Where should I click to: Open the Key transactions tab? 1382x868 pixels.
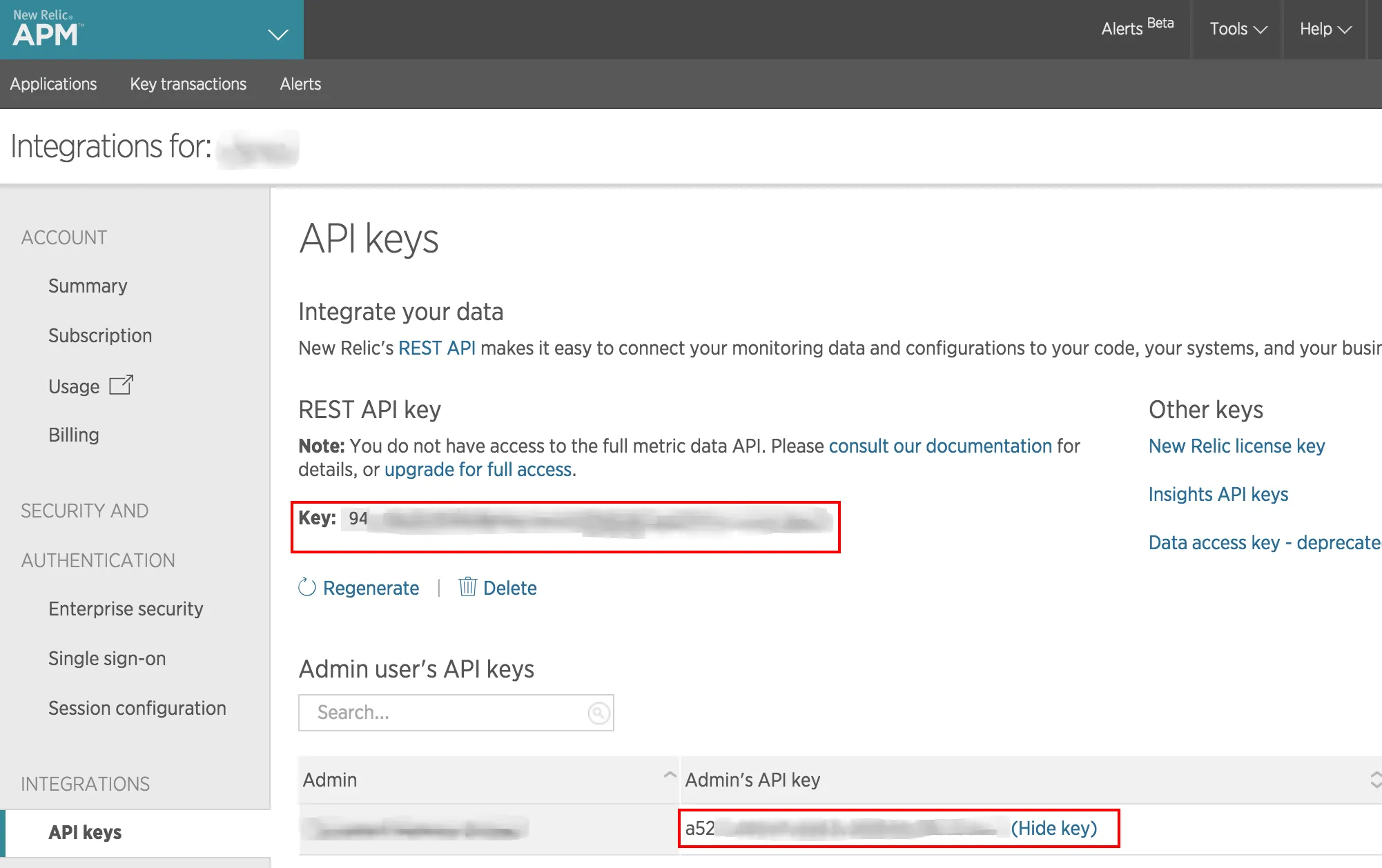(x=188, y=83)
